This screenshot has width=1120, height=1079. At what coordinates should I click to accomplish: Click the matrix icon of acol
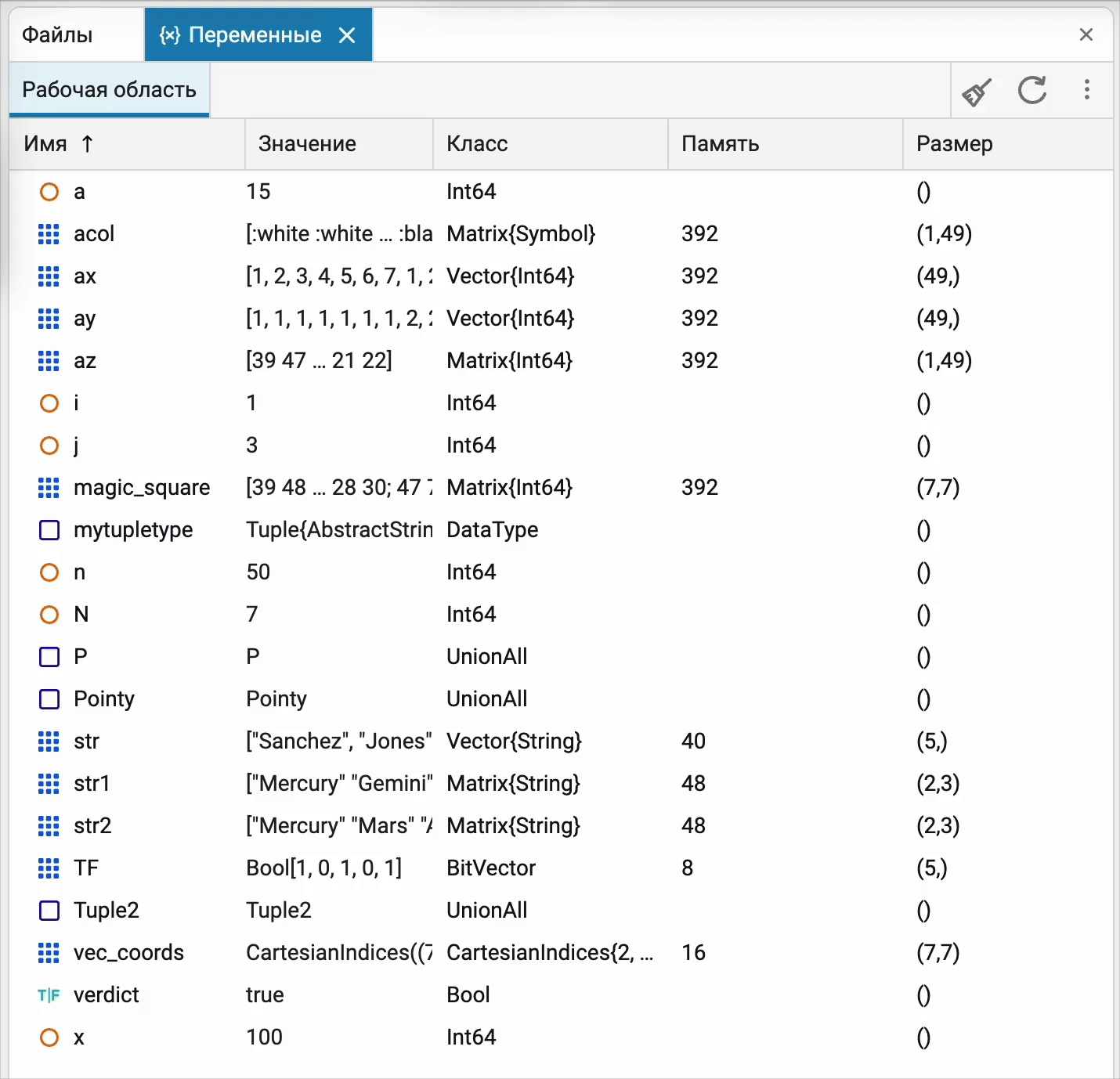coord(49,234)
